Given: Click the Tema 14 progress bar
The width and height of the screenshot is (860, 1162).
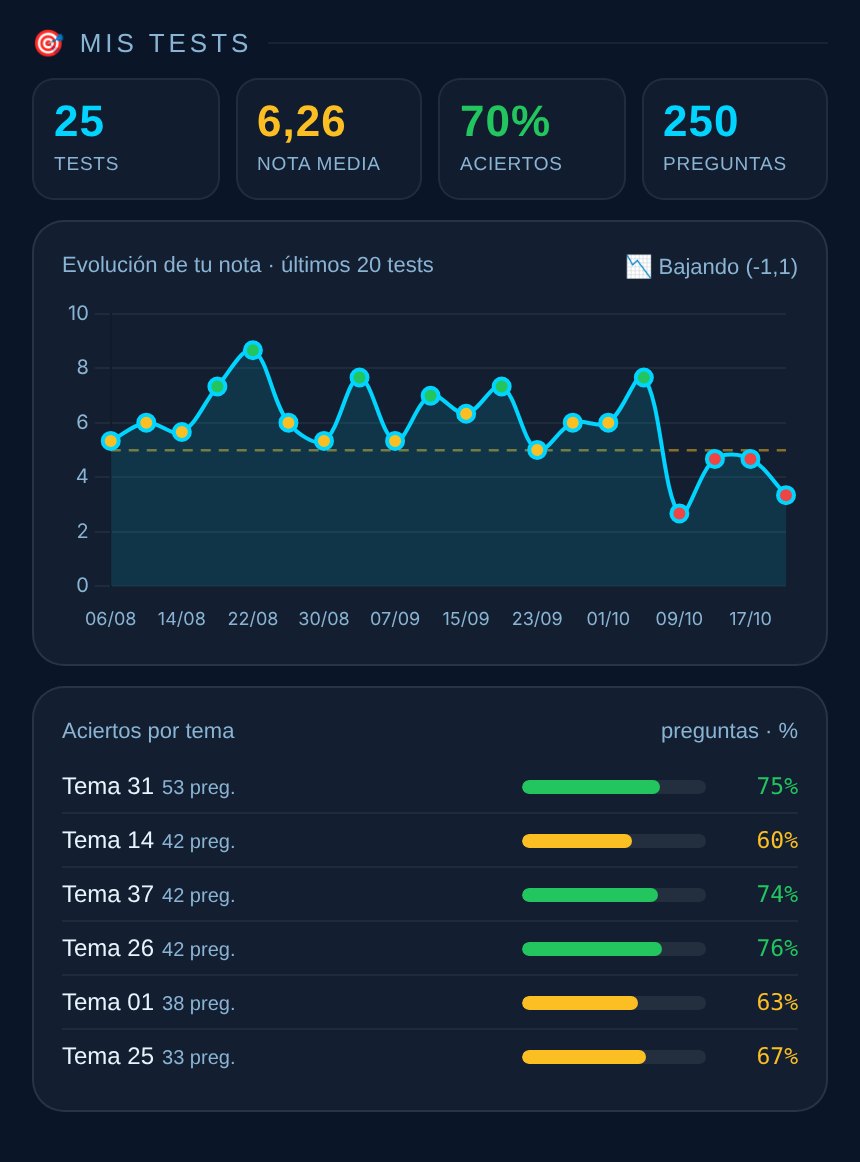Looking at the screenshot, I should point(614,841).
